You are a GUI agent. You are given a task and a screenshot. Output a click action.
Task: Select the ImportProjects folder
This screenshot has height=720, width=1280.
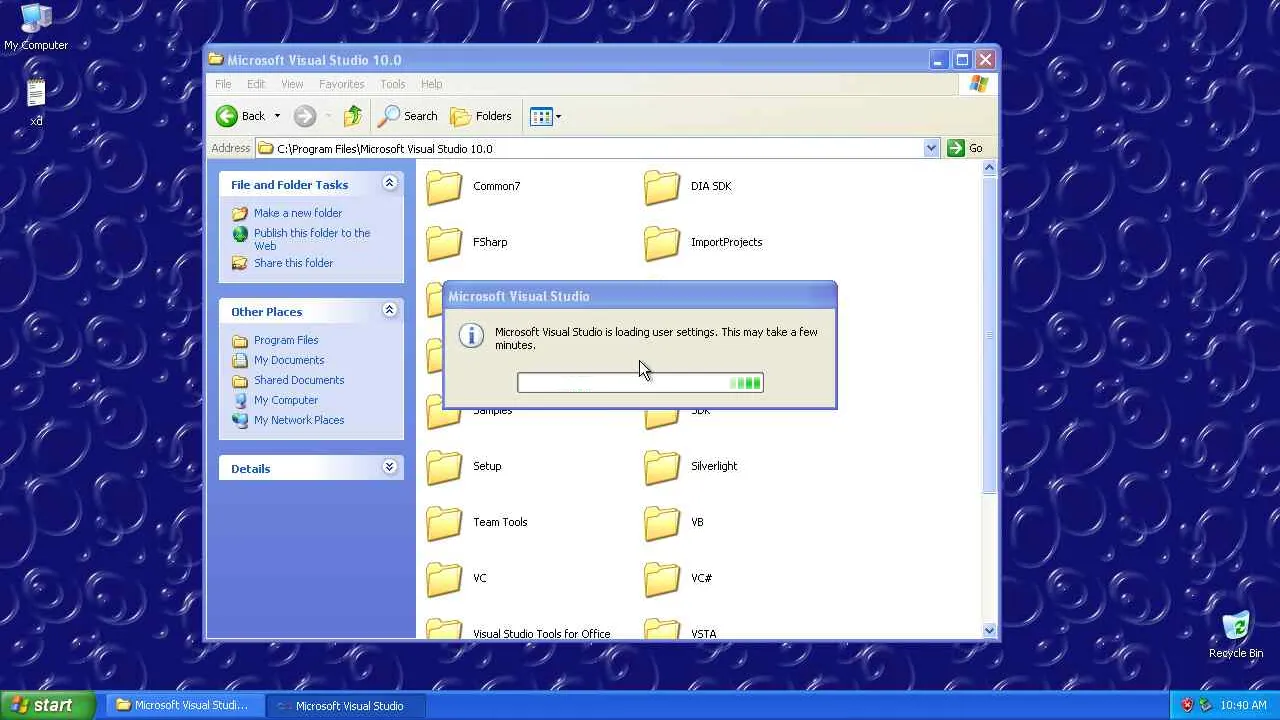703,243
